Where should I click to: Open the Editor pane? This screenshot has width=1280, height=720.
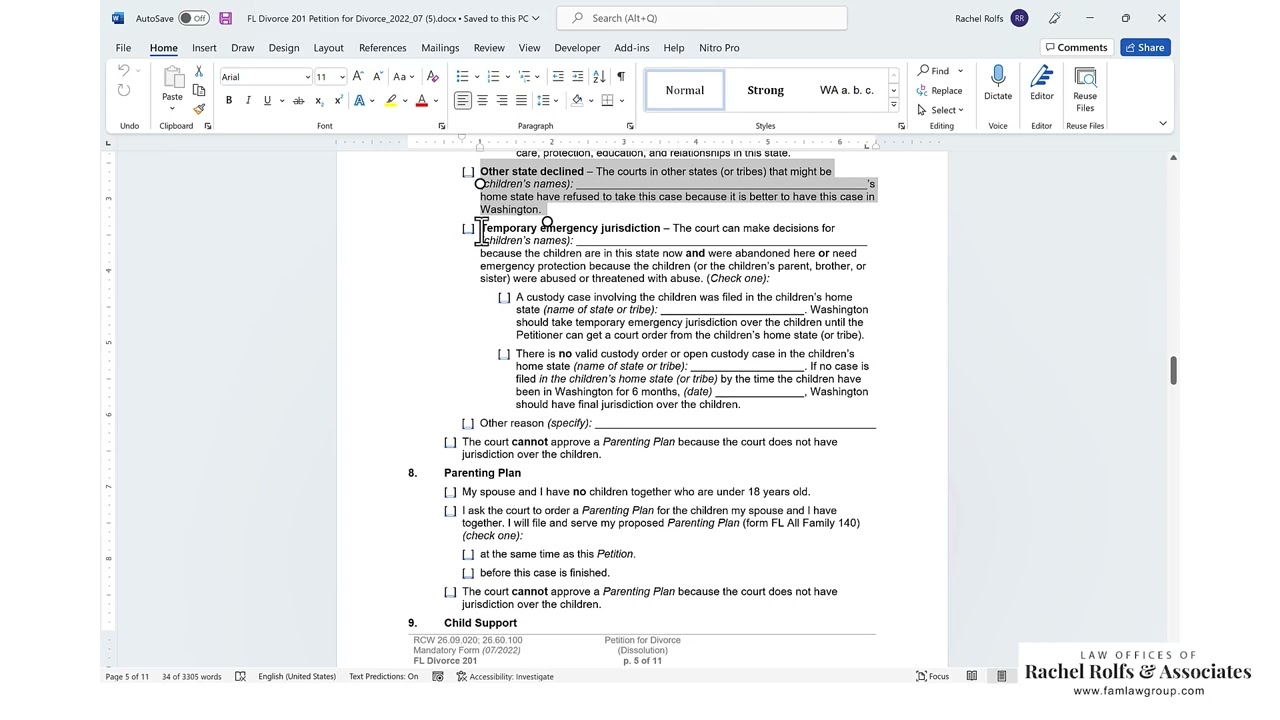pos(1042,84)
